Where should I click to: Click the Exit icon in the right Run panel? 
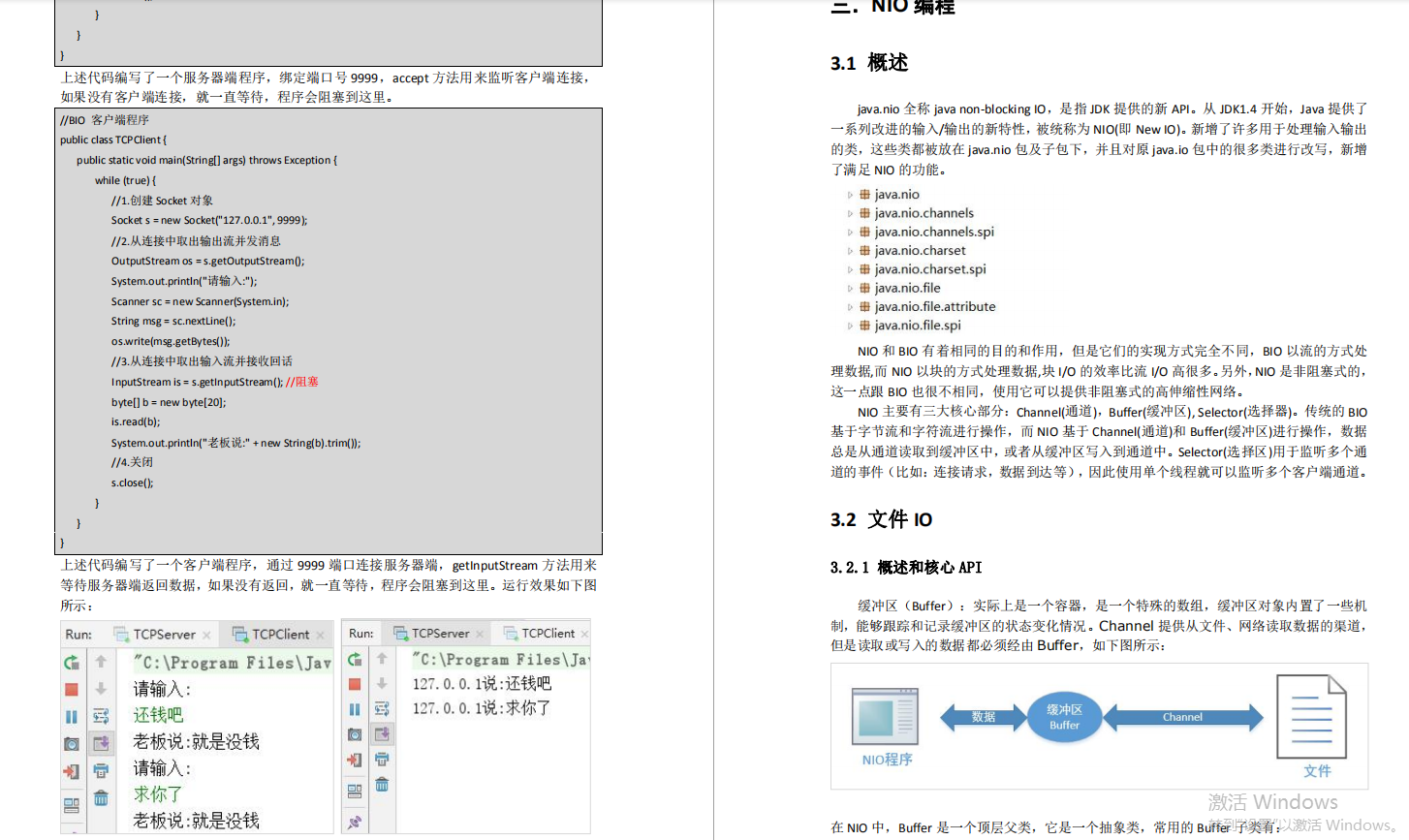pos(355,760)
